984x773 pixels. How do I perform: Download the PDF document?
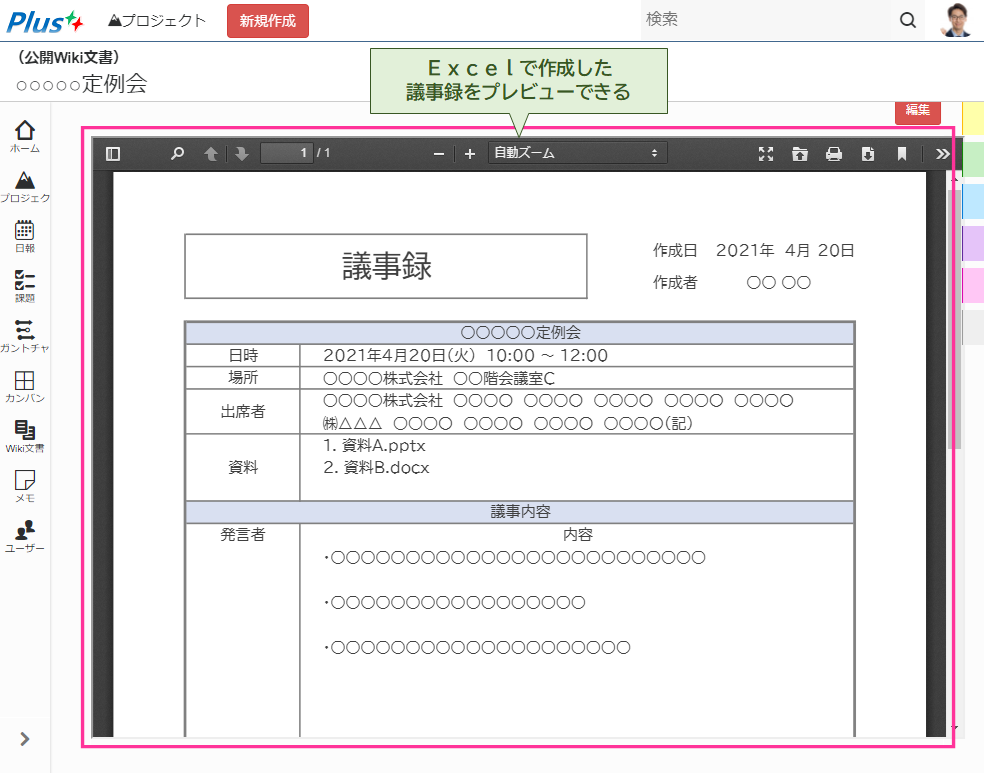pyautogui.click(x=867, y=154)
